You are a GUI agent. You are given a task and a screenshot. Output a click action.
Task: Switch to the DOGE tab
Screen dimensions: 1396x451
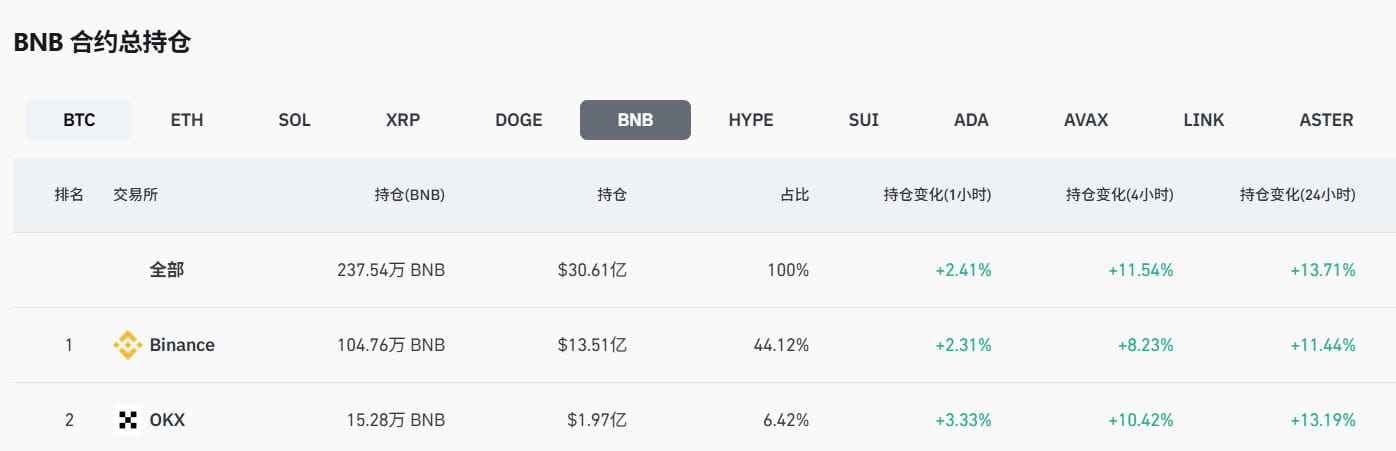tap(519, 120)
